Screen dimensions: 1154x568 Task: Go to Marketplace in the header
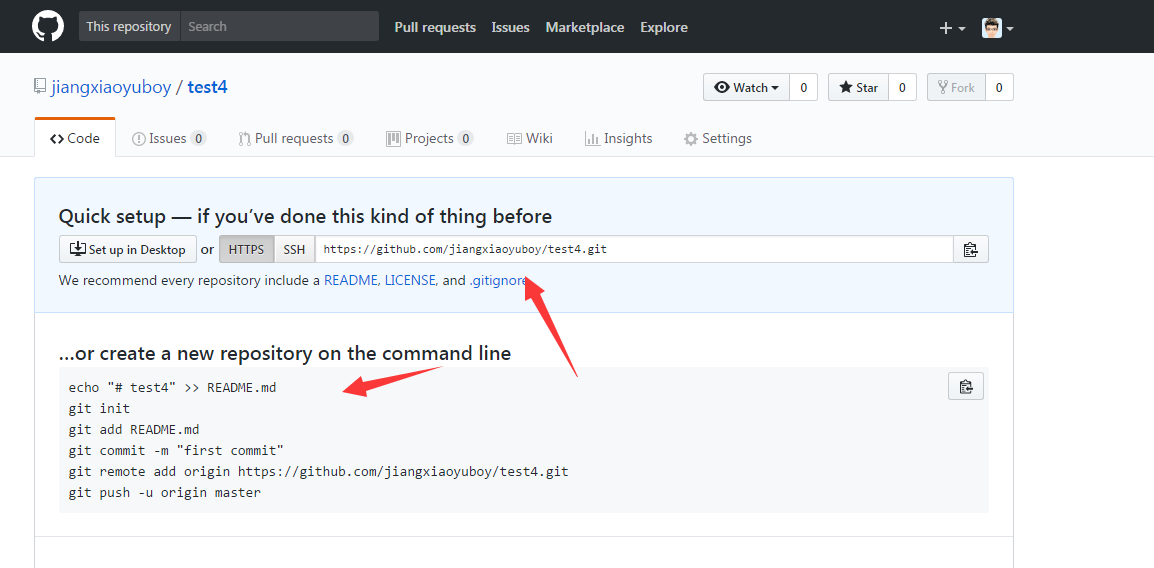point(585,27)
